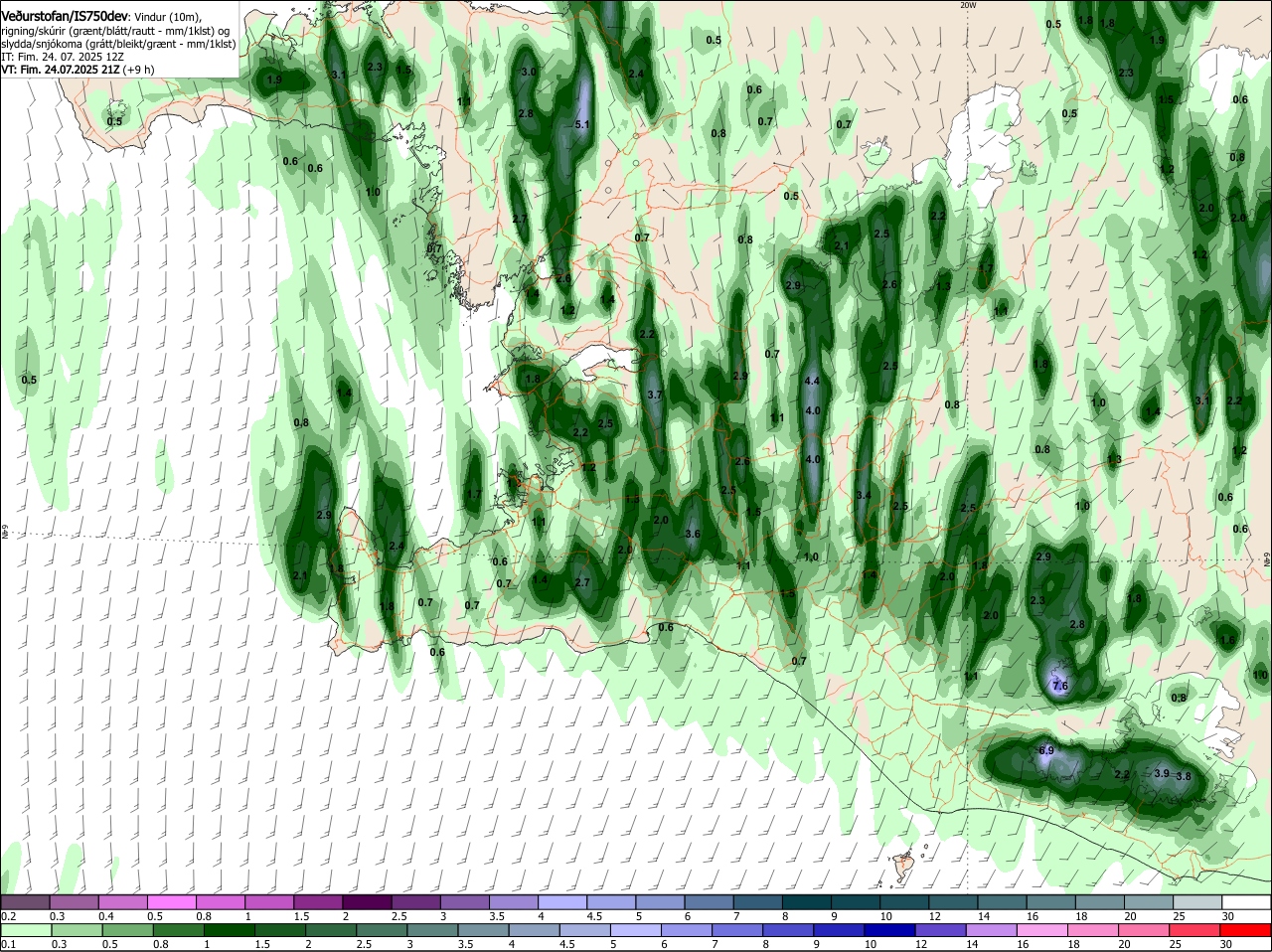The height and width of the screenshot is (952, 1272).
Task: Click the 4.4 precipitation value
Action: pyautogui.click(x=812, y=381)
